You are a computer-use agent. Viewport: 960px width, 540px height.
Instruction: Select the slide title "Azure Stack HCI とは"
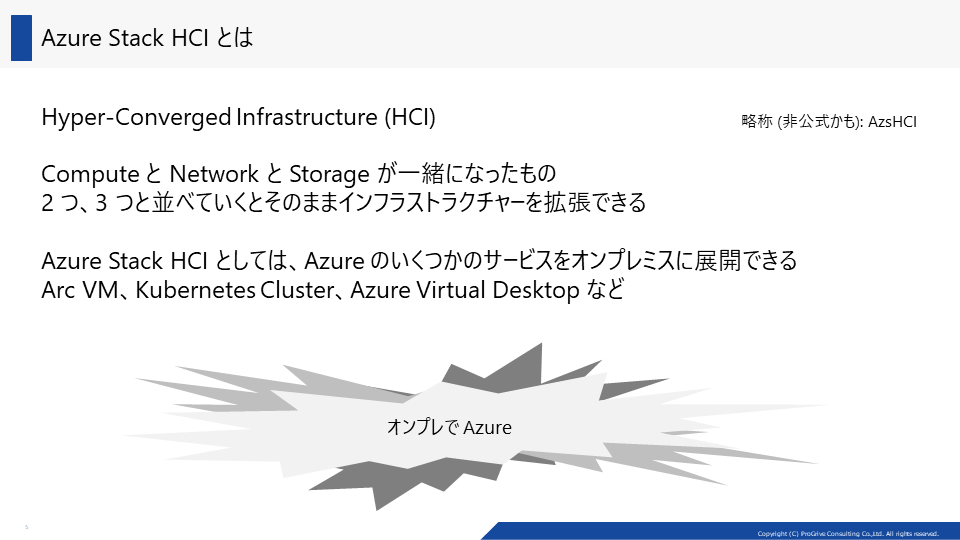(147, 38)
